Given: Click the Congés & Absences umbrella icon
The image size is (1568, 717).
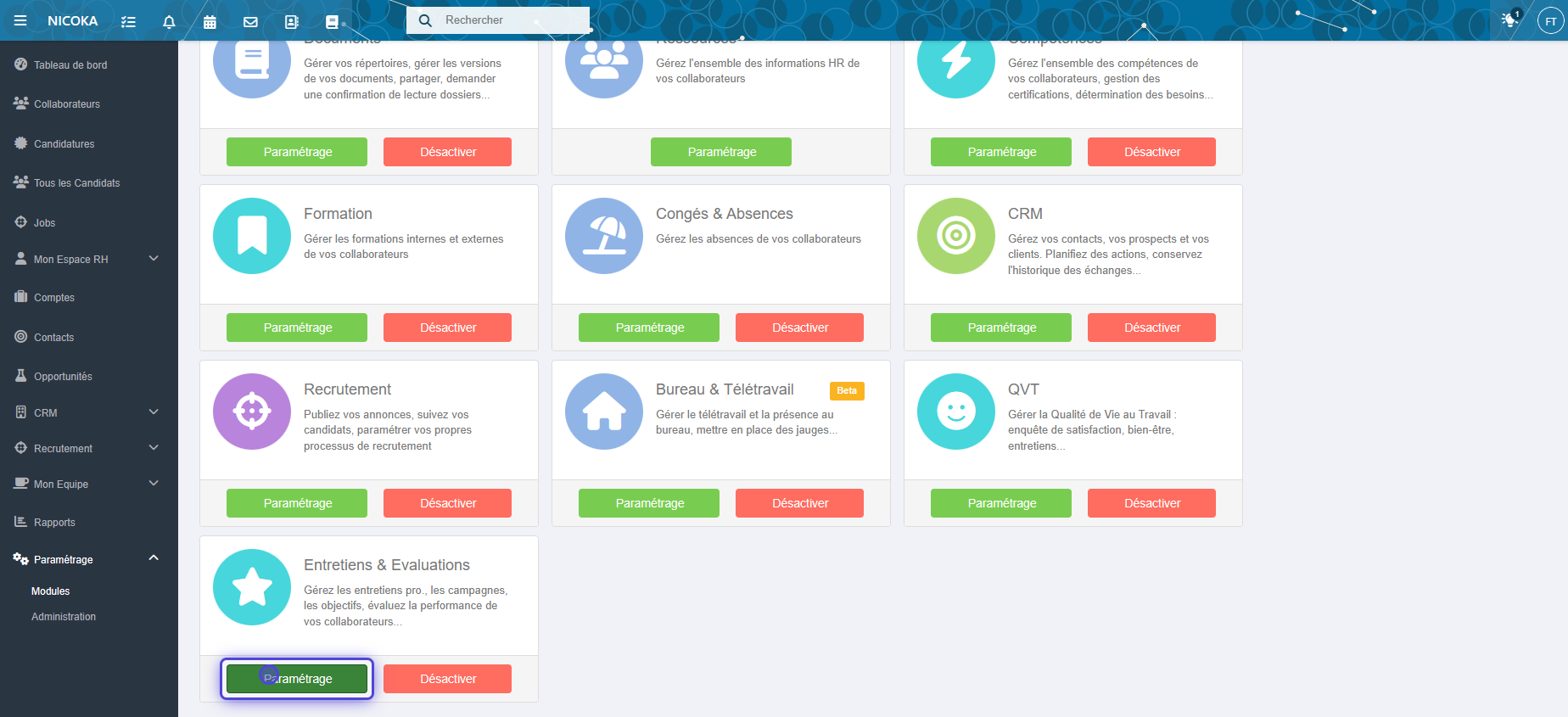Looking at the screenshot, I should tap(604, 236).
